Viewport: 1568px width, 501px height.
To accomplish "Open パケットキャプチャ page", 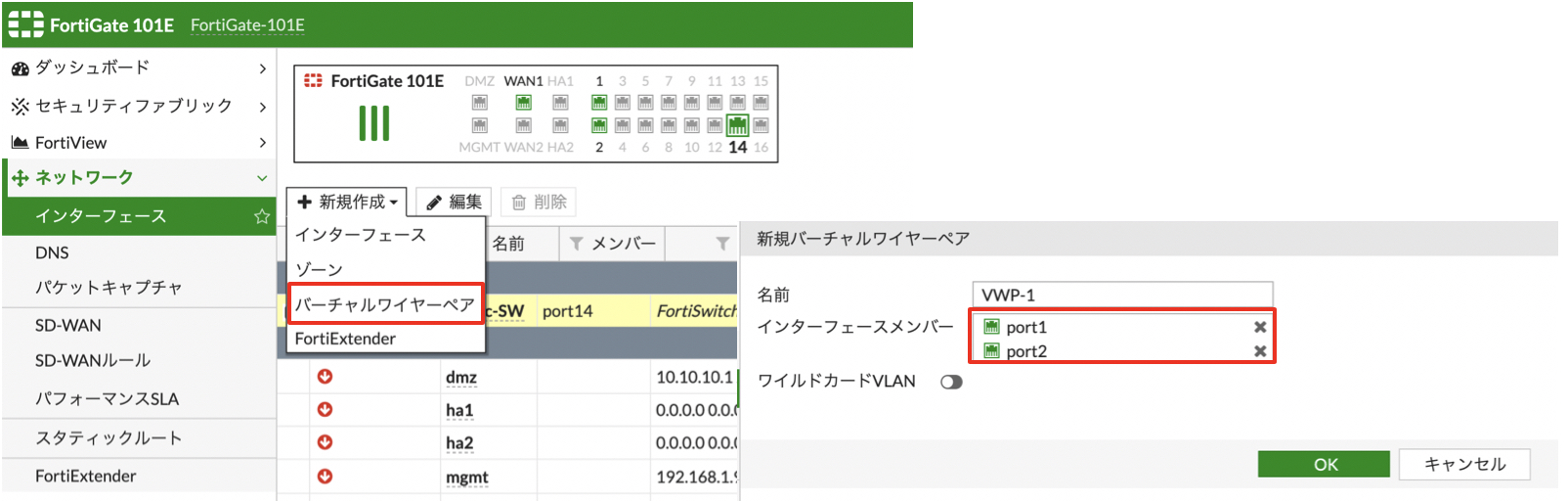I will [x=109, y=288].
